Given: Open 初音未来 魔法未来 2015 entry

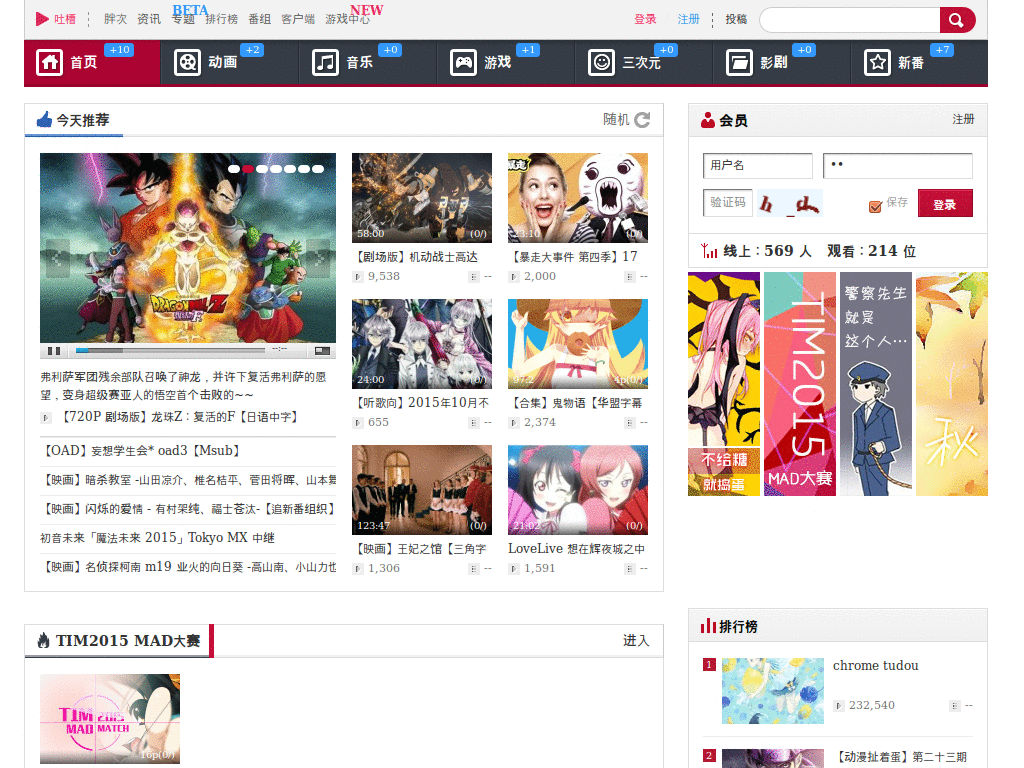Looking at the screenshot, I should pyautogui.click(x=157, y=537).
